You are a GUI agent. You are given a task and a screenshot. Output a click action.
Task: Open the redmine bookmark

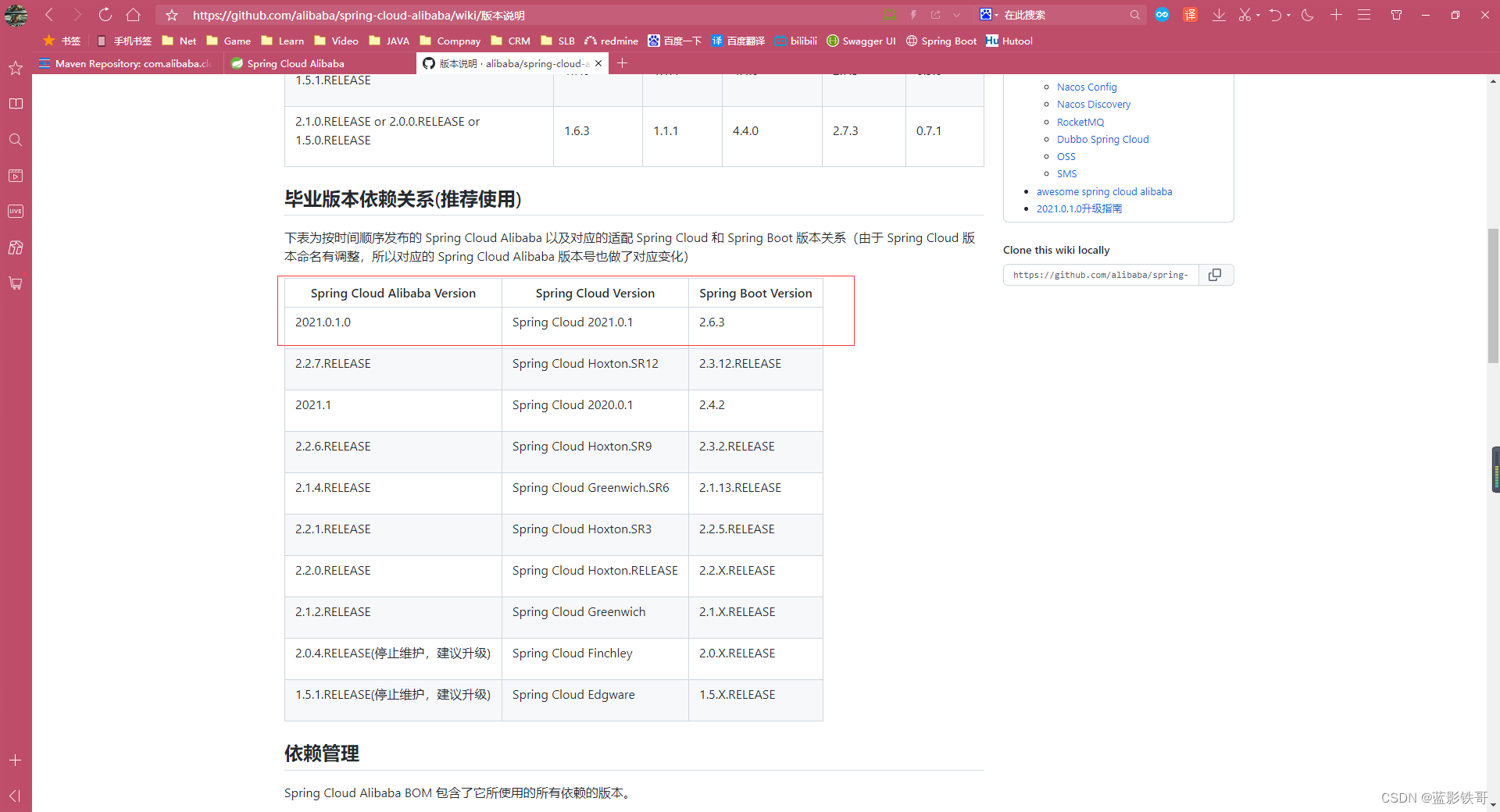coord(611,41)
